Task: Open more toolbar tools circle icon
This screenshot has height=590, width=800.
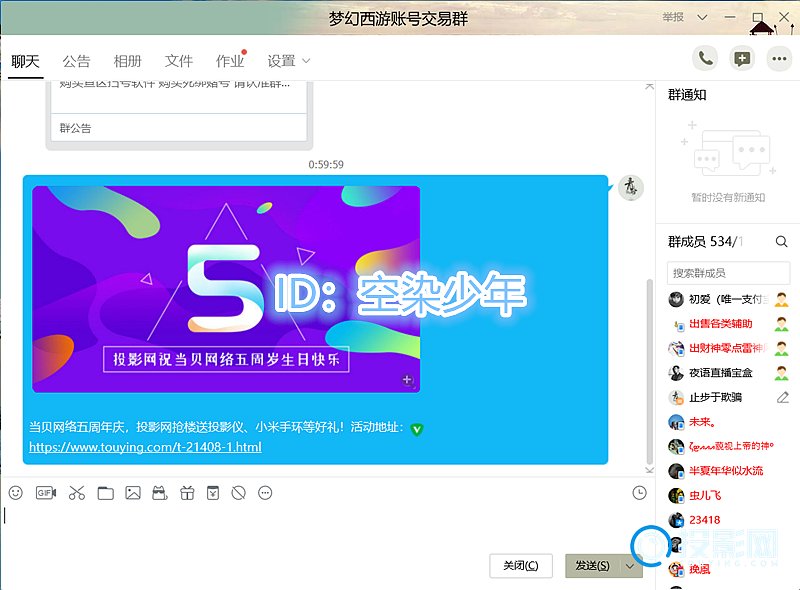Action: 265,493
